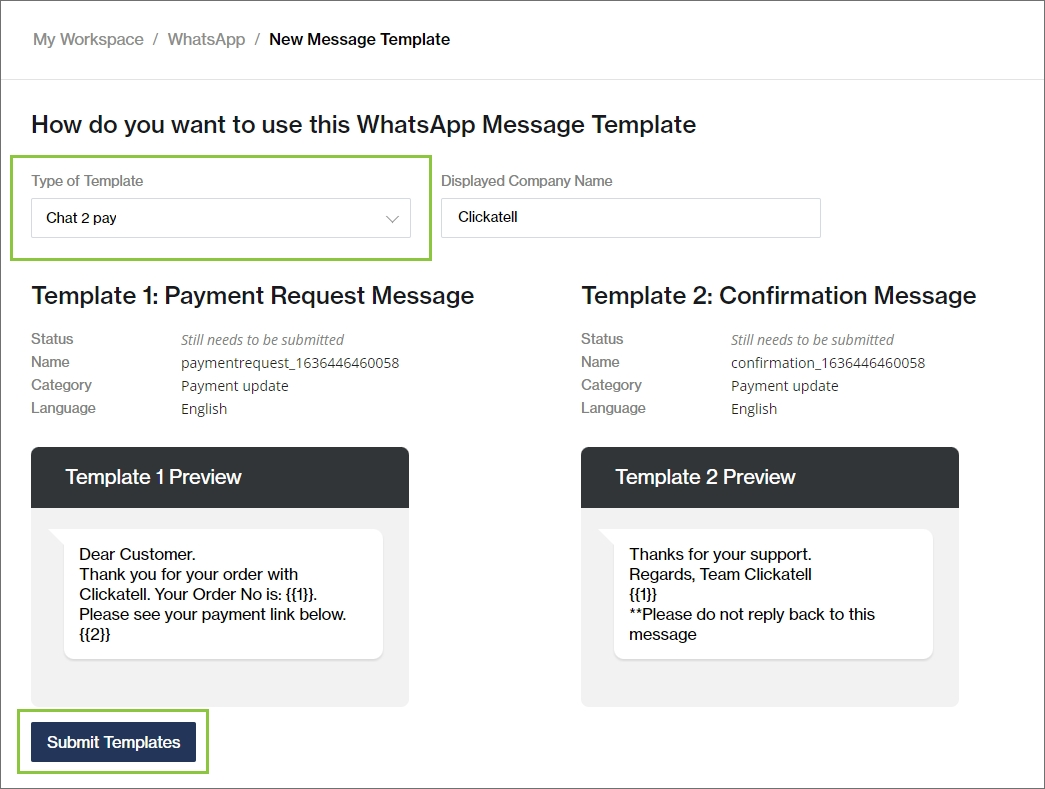The height and width of the screenshot is (789, 1045).
Task: Open the Type of Template dropdown
Action: point(221,217)
